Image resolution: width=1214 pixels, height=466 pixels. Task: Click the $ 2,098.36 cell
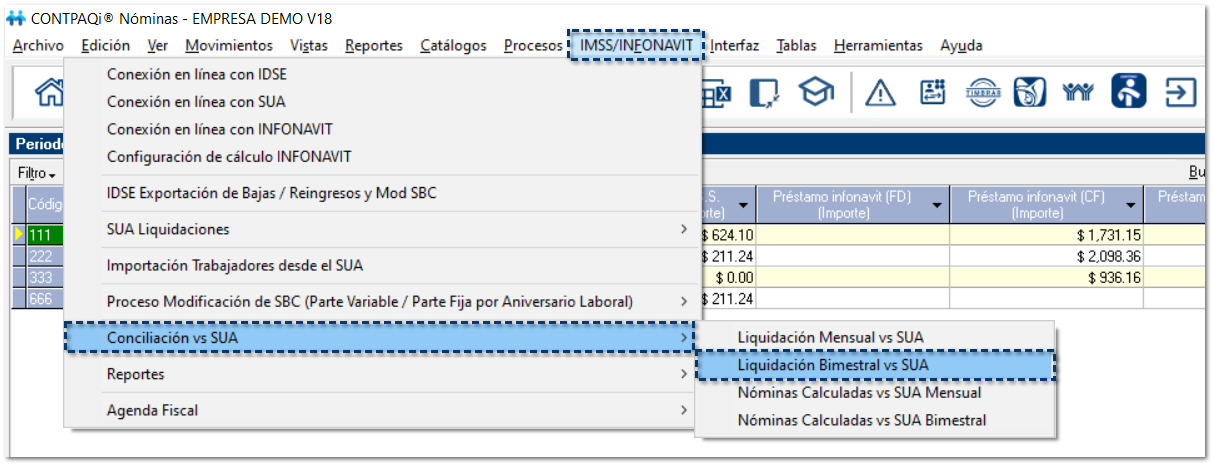point(1047,255)
